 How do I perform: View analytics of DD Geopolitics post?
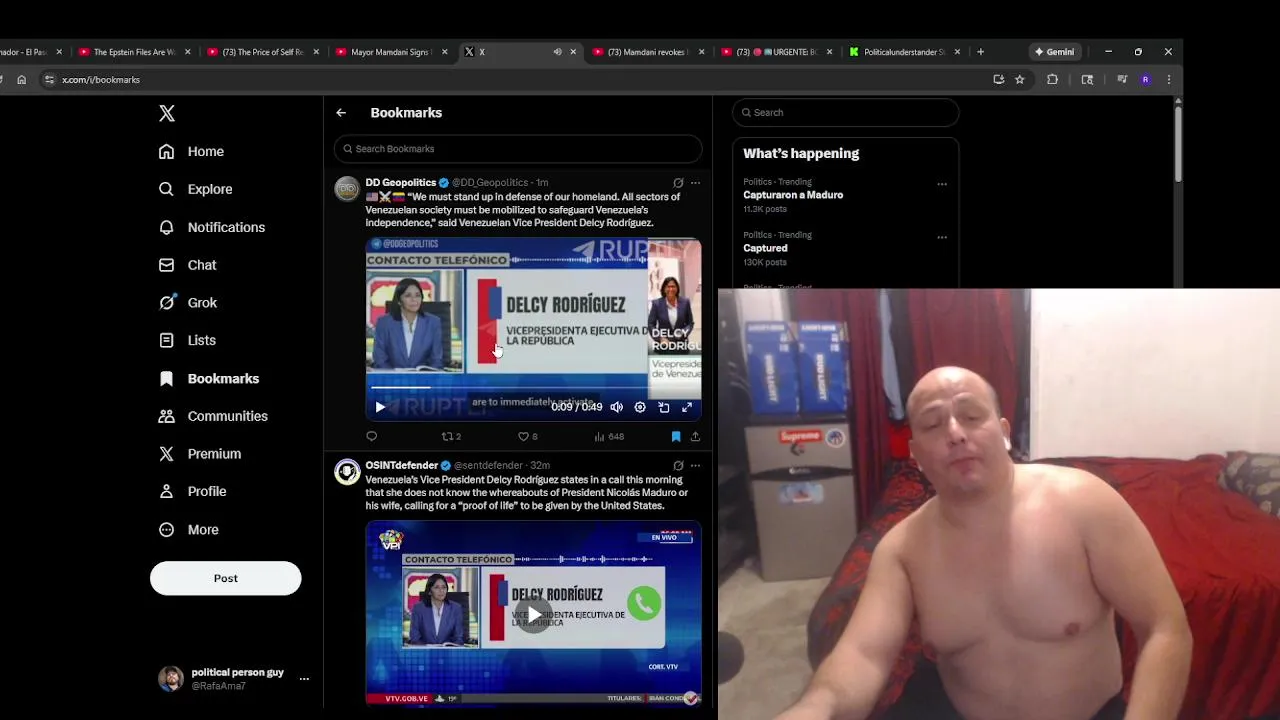[x=609, y=436]
